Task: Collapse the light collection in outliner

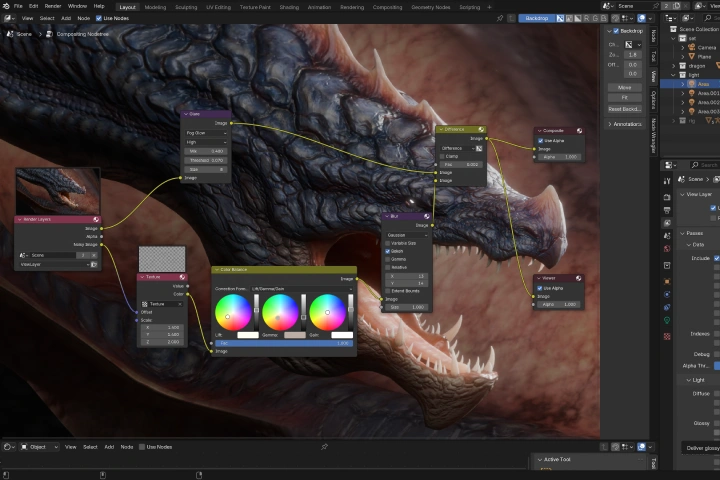Action: [674, 75]
